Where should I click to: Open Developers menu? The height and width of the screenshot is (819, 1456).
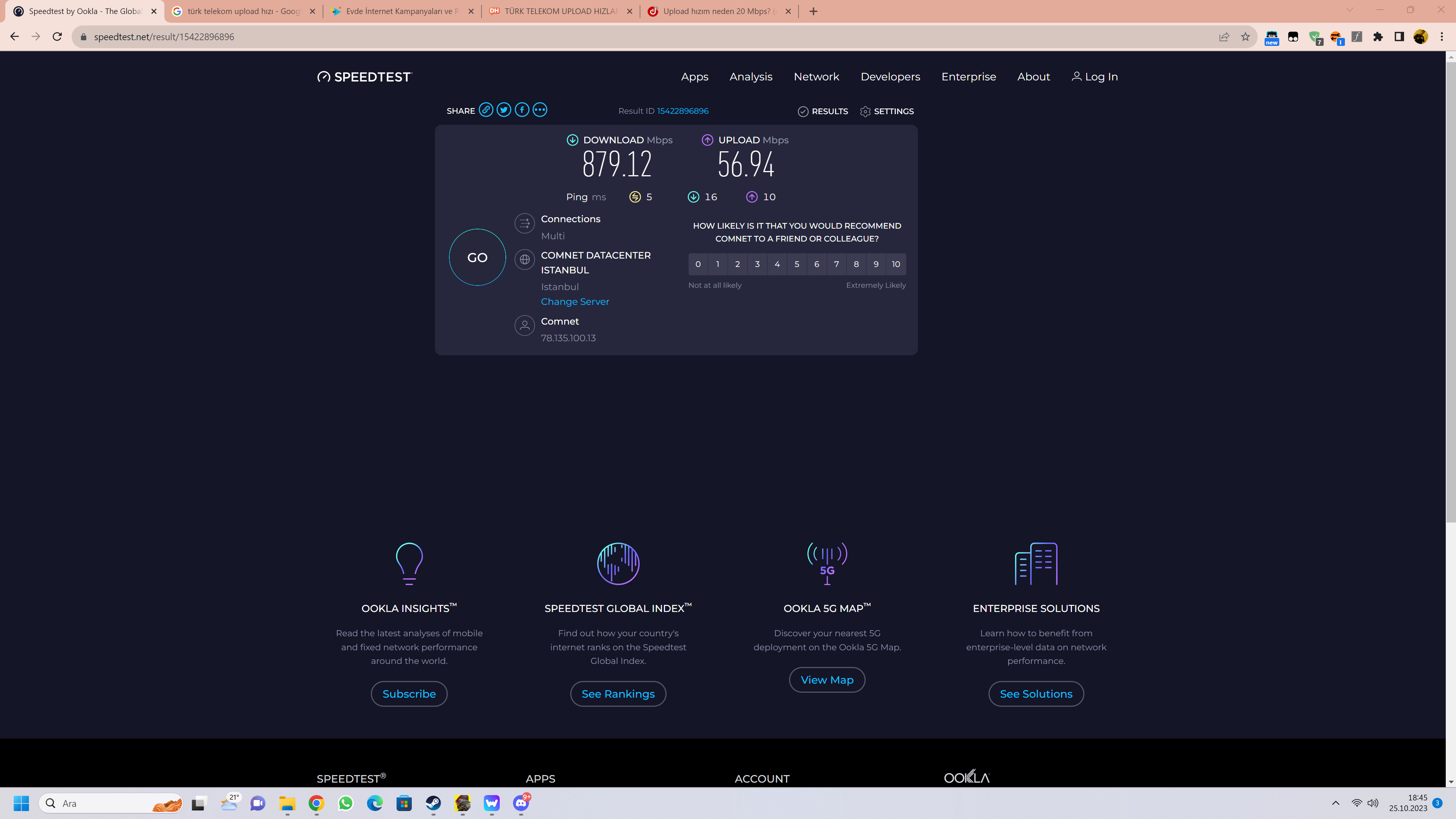coord(890,77)
